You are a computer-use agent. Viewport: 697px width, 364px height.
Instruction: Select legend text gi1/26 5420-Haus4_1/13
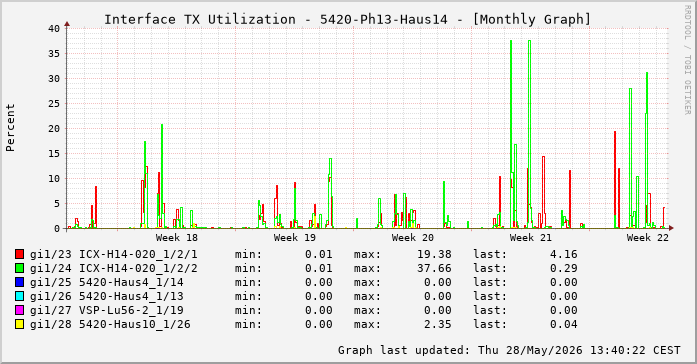click(107, 296)
